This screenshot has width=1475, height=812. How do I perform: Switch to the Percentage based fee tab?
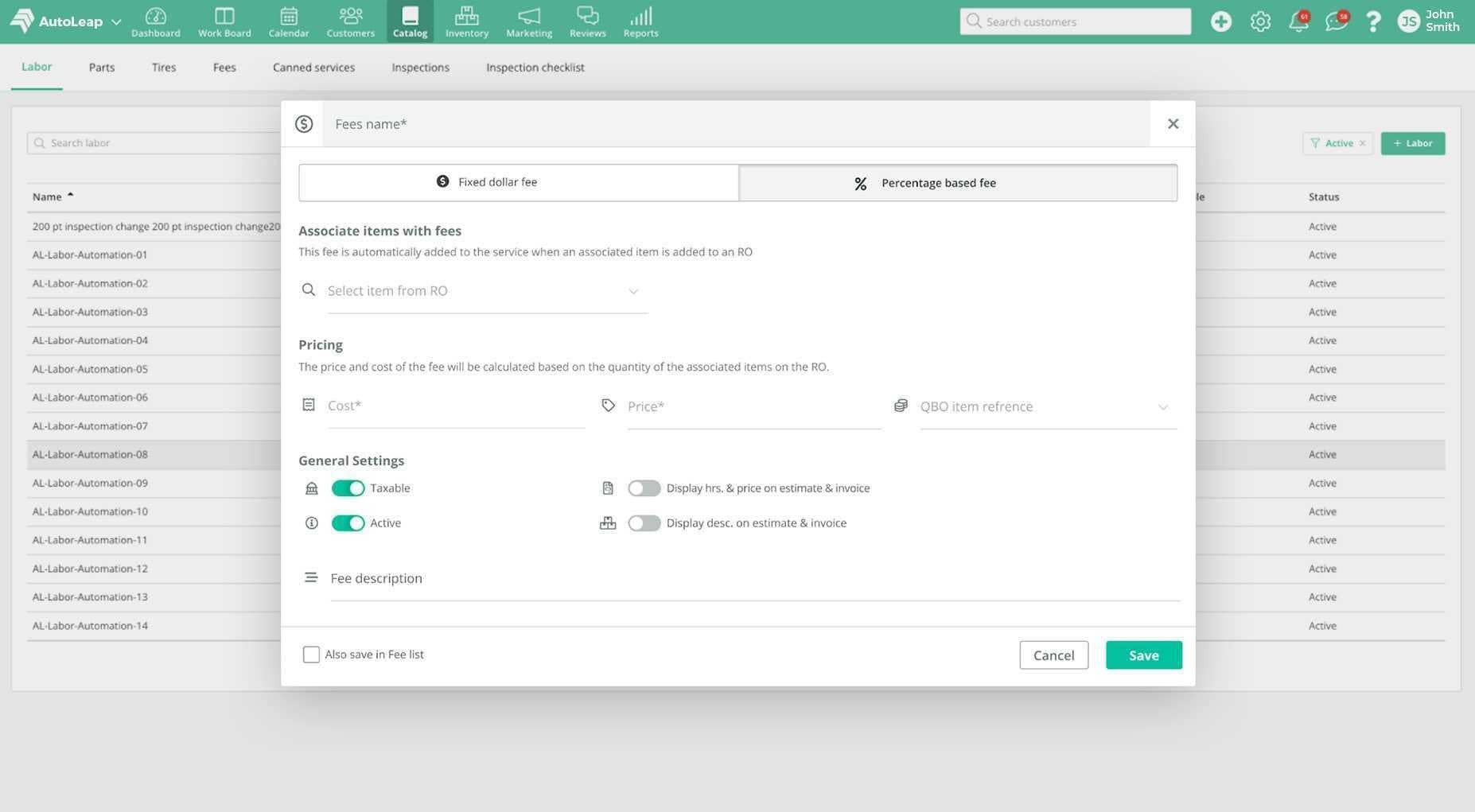957,181
